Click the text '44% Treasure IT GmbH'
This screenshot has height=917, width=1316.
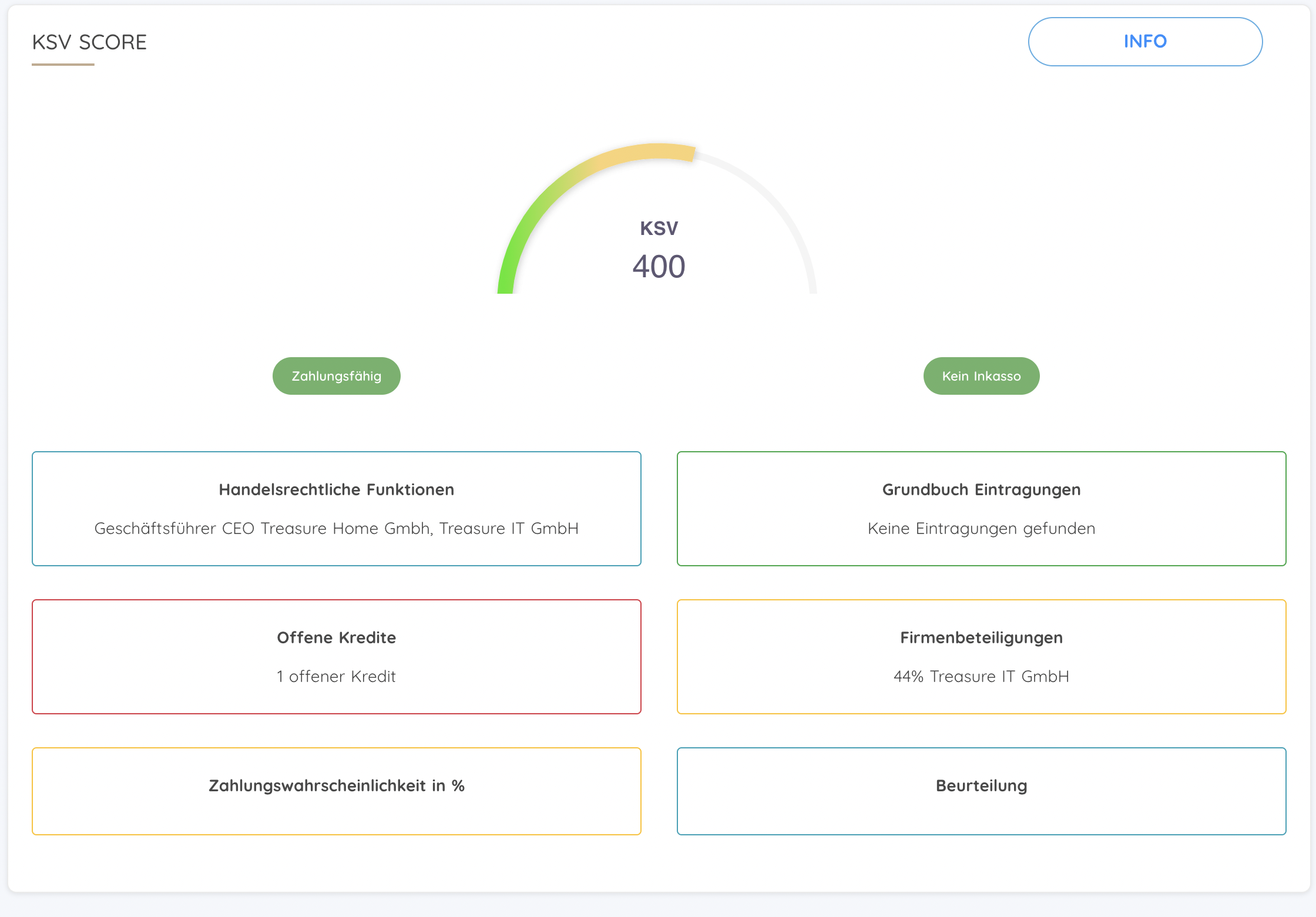click(981, 676)
